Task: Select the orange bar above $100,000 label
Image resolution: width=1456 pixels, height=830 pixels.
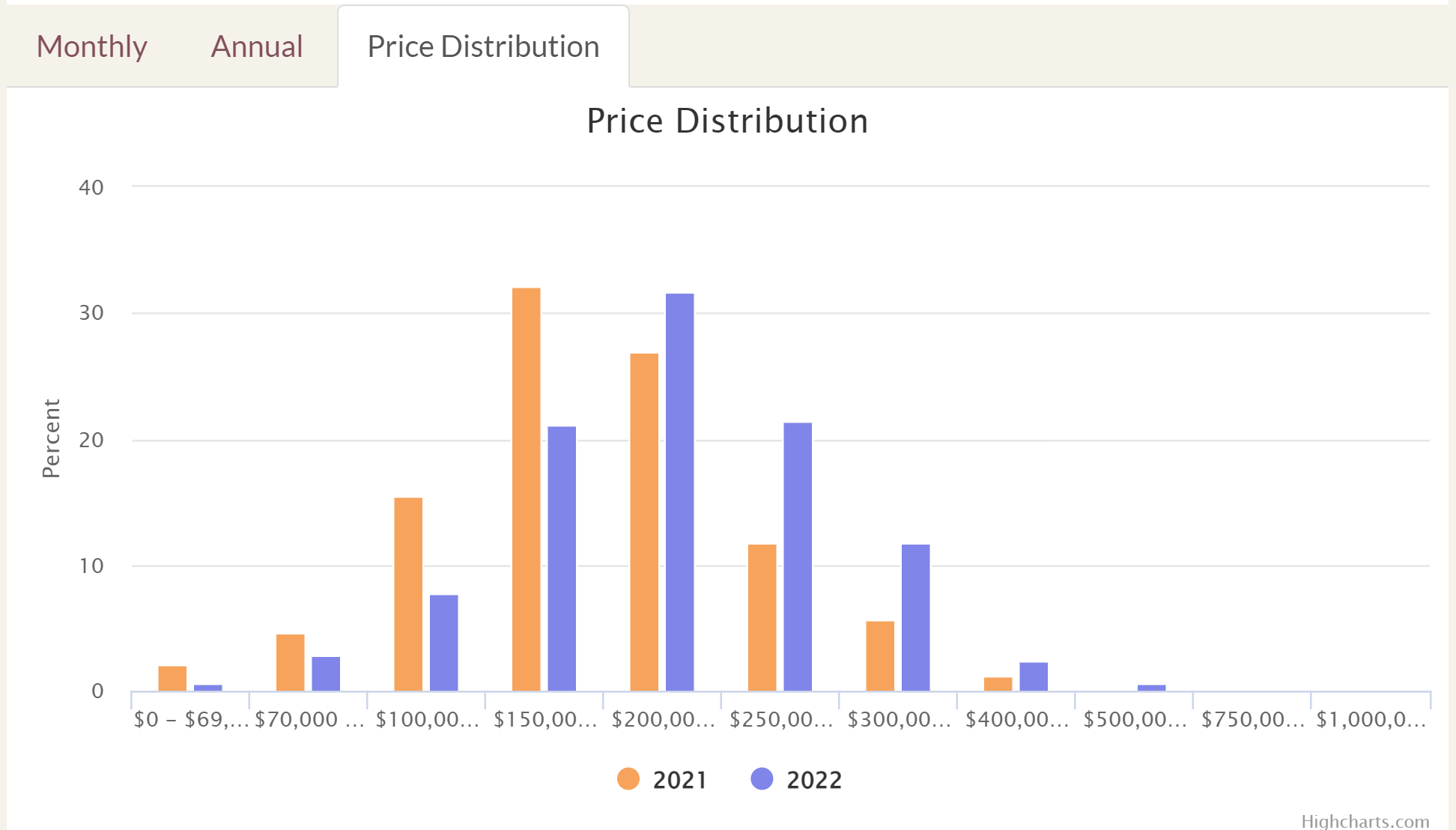Action: 409,592
